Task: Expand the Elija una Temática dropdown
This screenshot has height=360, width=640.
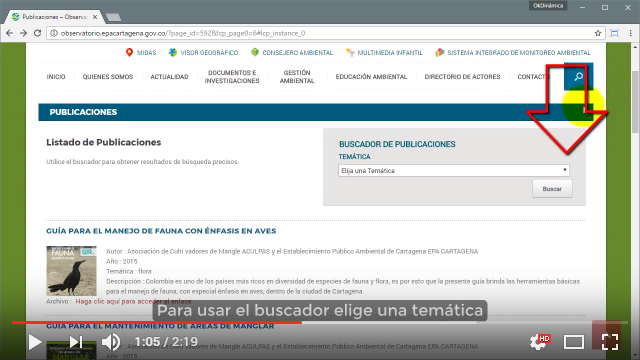Action: click(453, 171)
